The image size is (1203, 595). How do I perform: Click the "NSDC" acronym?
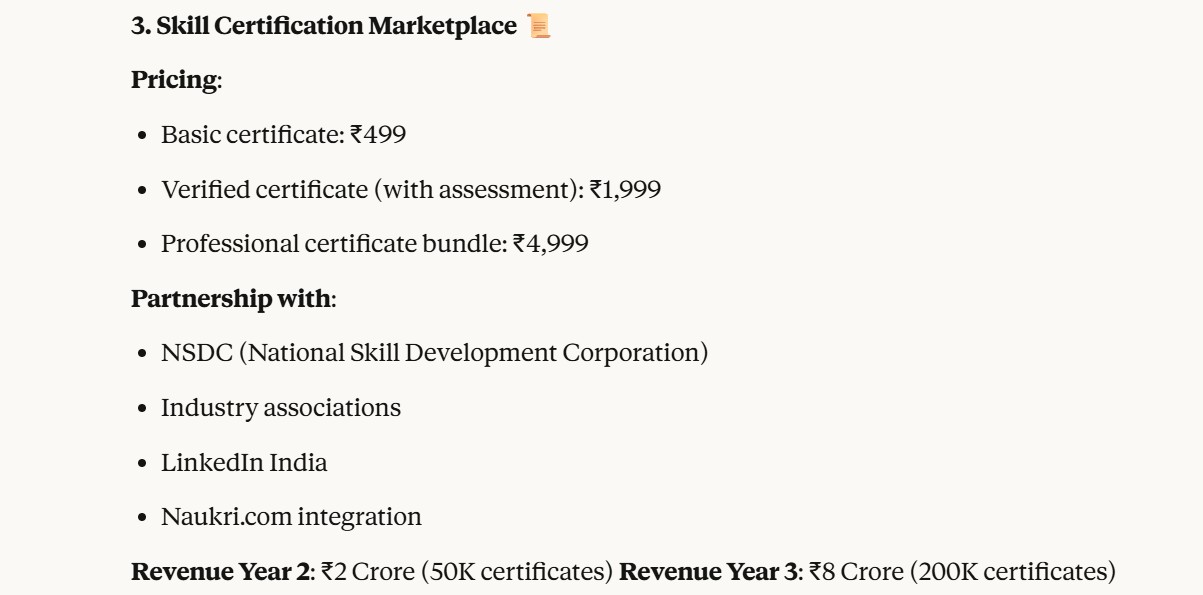tap(196, 353)
